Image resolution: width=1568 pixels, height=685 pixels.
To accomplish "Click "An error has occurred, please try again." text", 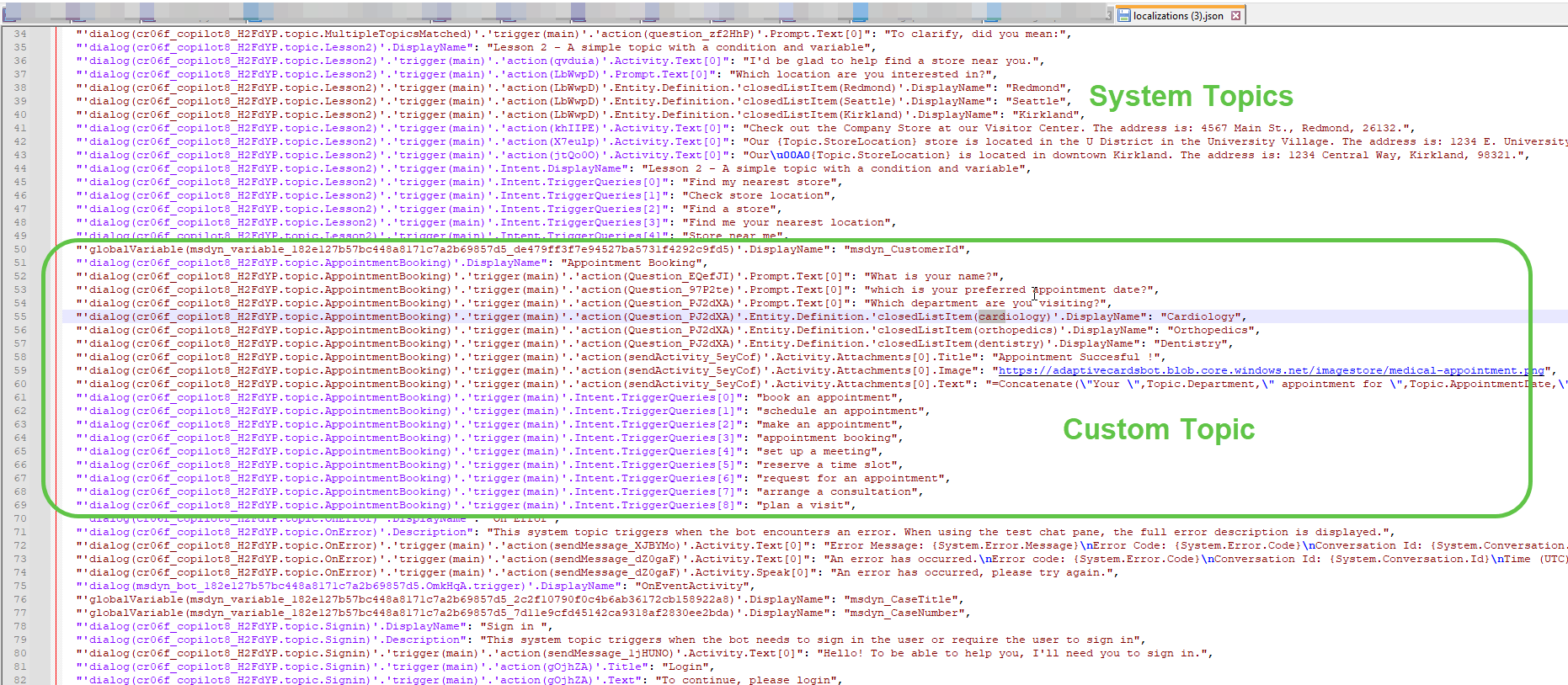I will [972, 572].
